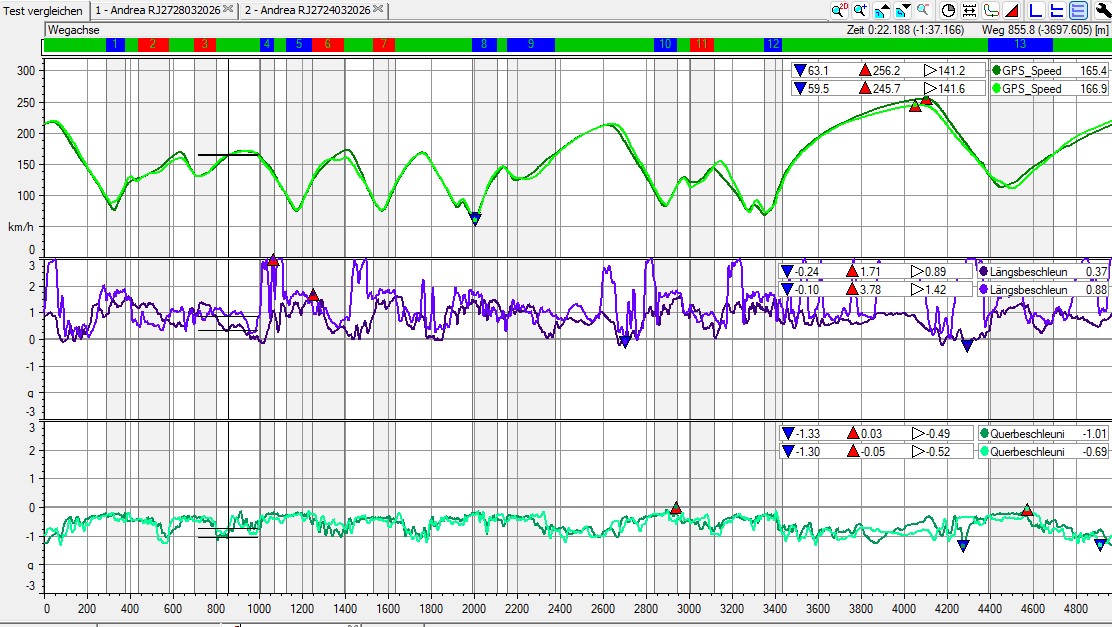Click the dark green GPS_Speed legend entry
The height and width of the screenshot is (627, 1112).
point(1050,71)
